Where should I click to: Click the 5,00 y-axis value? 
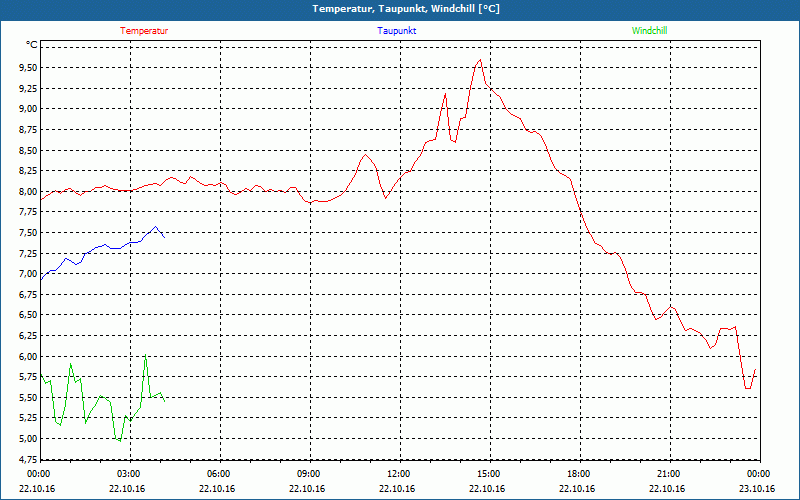(28, 439)
